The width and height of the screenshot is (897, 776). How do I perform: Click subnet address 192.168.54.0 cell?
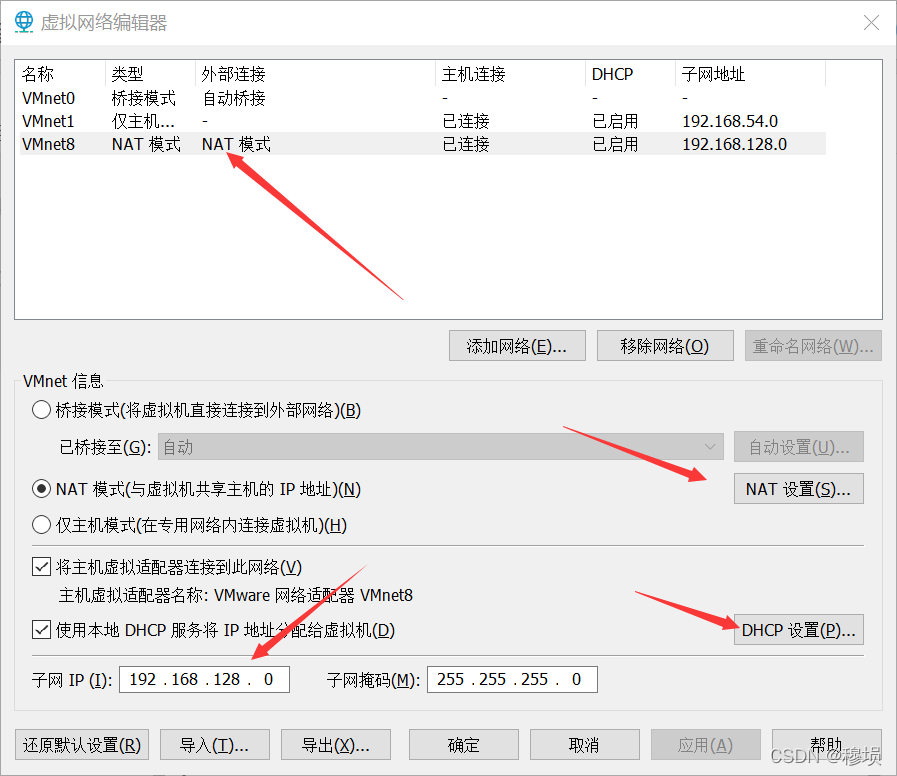(730, 121)
